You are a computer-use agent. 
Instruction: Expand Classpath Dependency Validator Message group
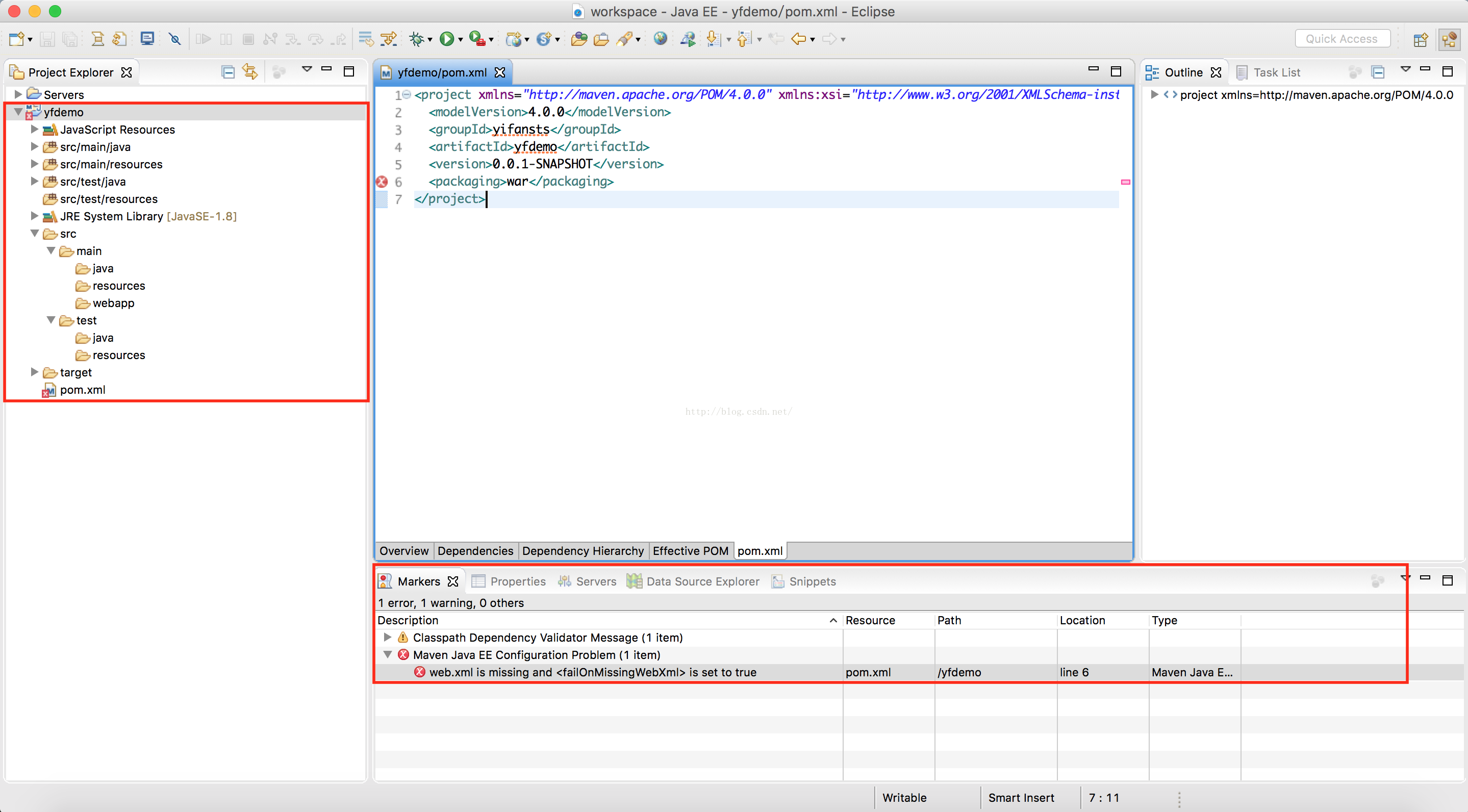388,637
